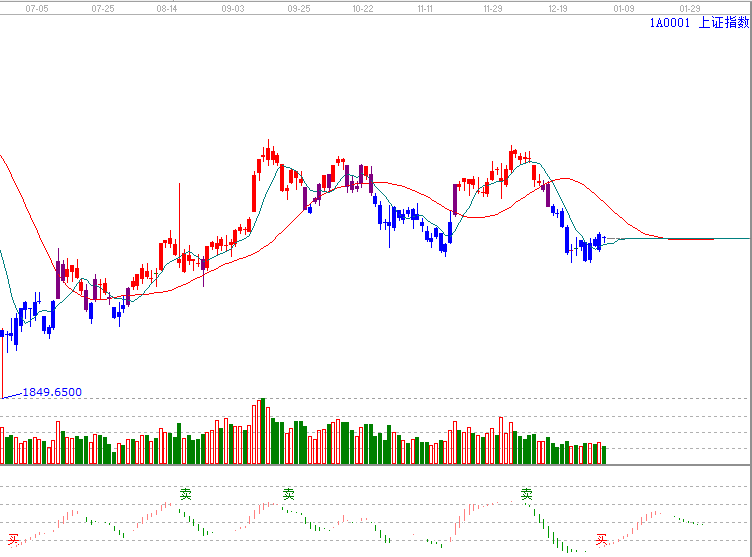Click the 07-05 date label
The image size is (752, 557).
coord(37,7)
